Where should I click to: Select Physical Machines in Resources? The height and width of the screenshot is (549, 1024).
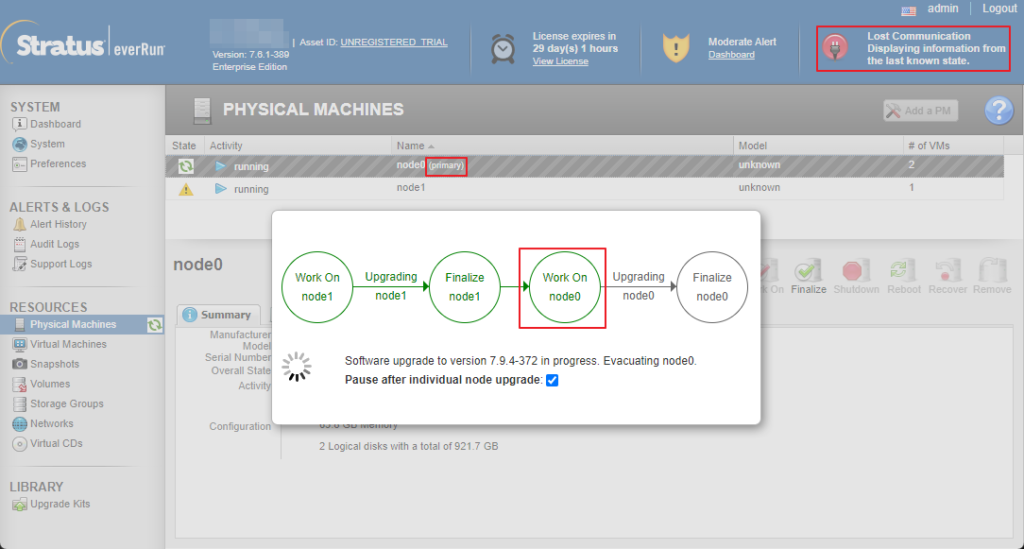[73, 324]
